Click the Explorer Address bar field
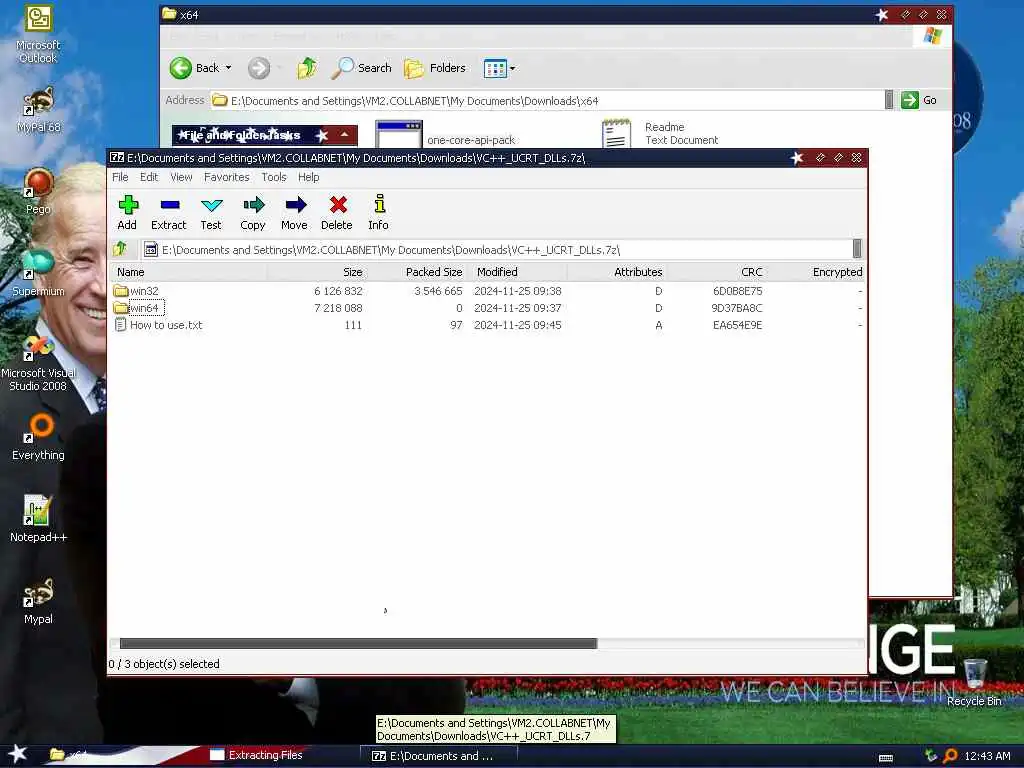Viewport: 1024px width, 768px height. 547,101
